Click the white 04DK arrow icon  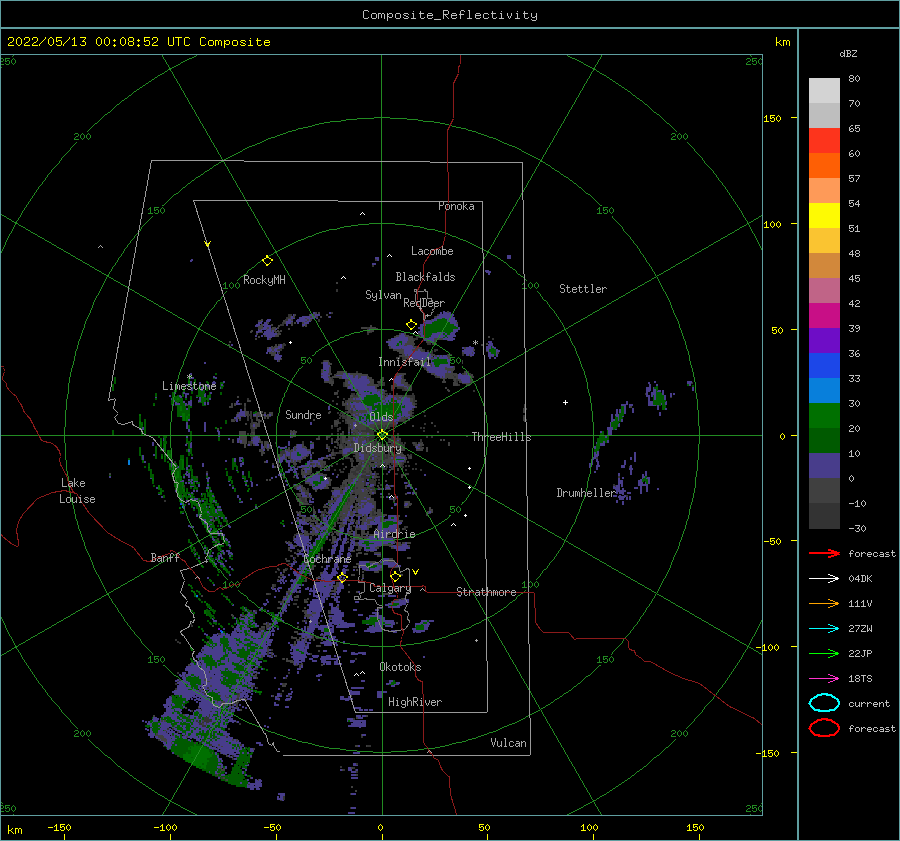824,579
